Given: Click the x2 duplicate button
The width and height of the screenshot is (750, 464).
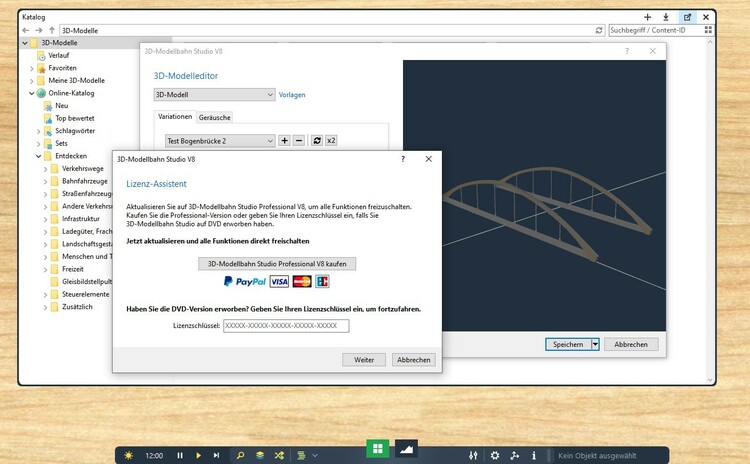Looking at the screenshot, I should point(331,141).
